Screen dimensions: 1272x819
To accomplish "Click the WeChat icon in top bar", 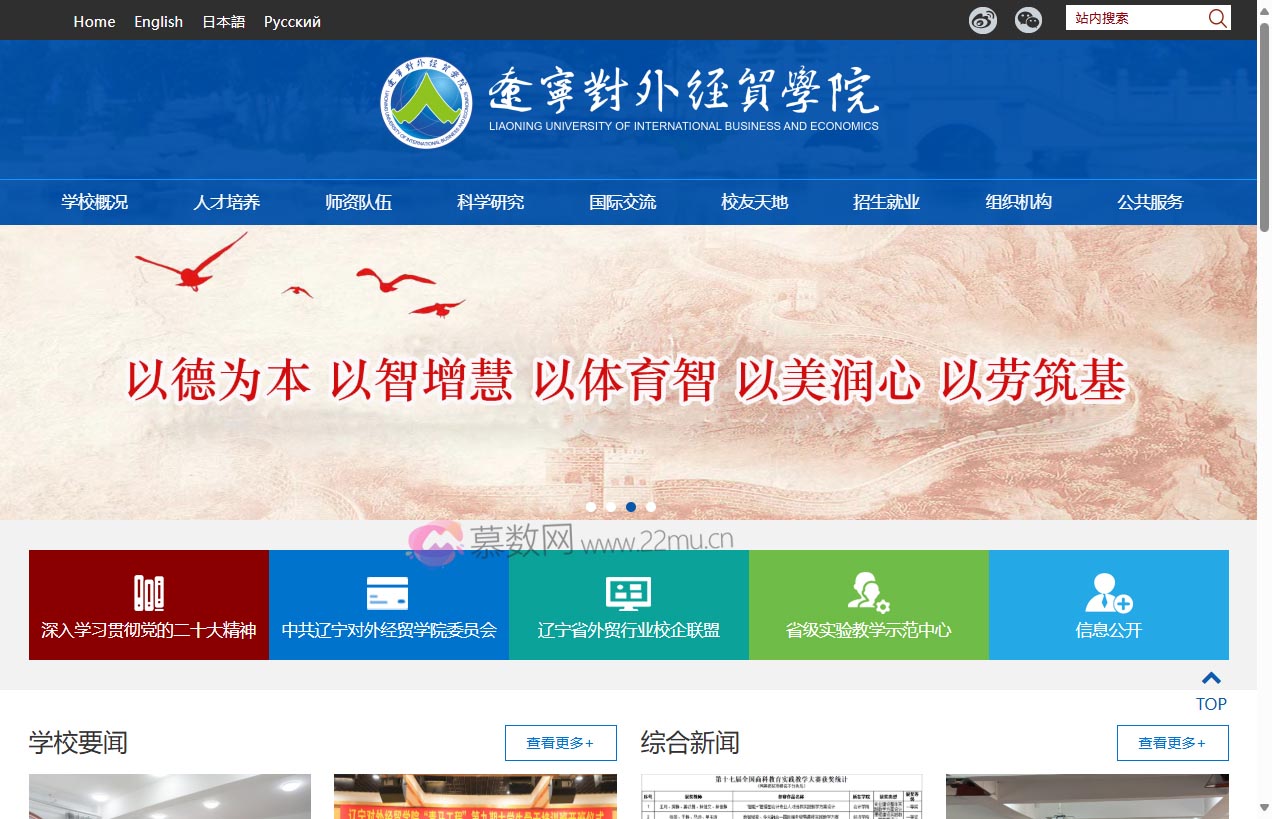I will 1027,19.
